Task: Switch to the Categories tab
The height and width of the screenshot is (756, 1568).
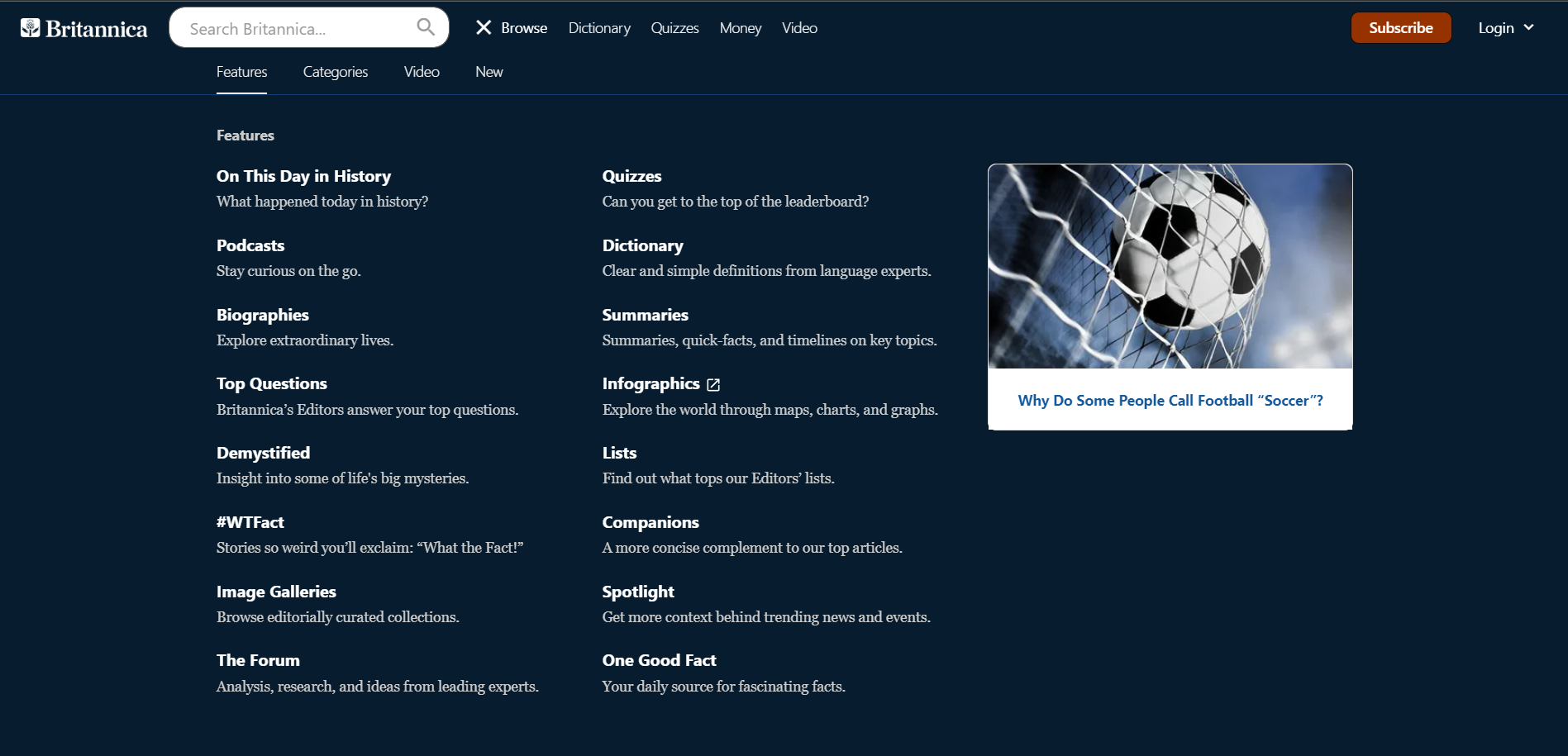Action: tap(335, 72)
